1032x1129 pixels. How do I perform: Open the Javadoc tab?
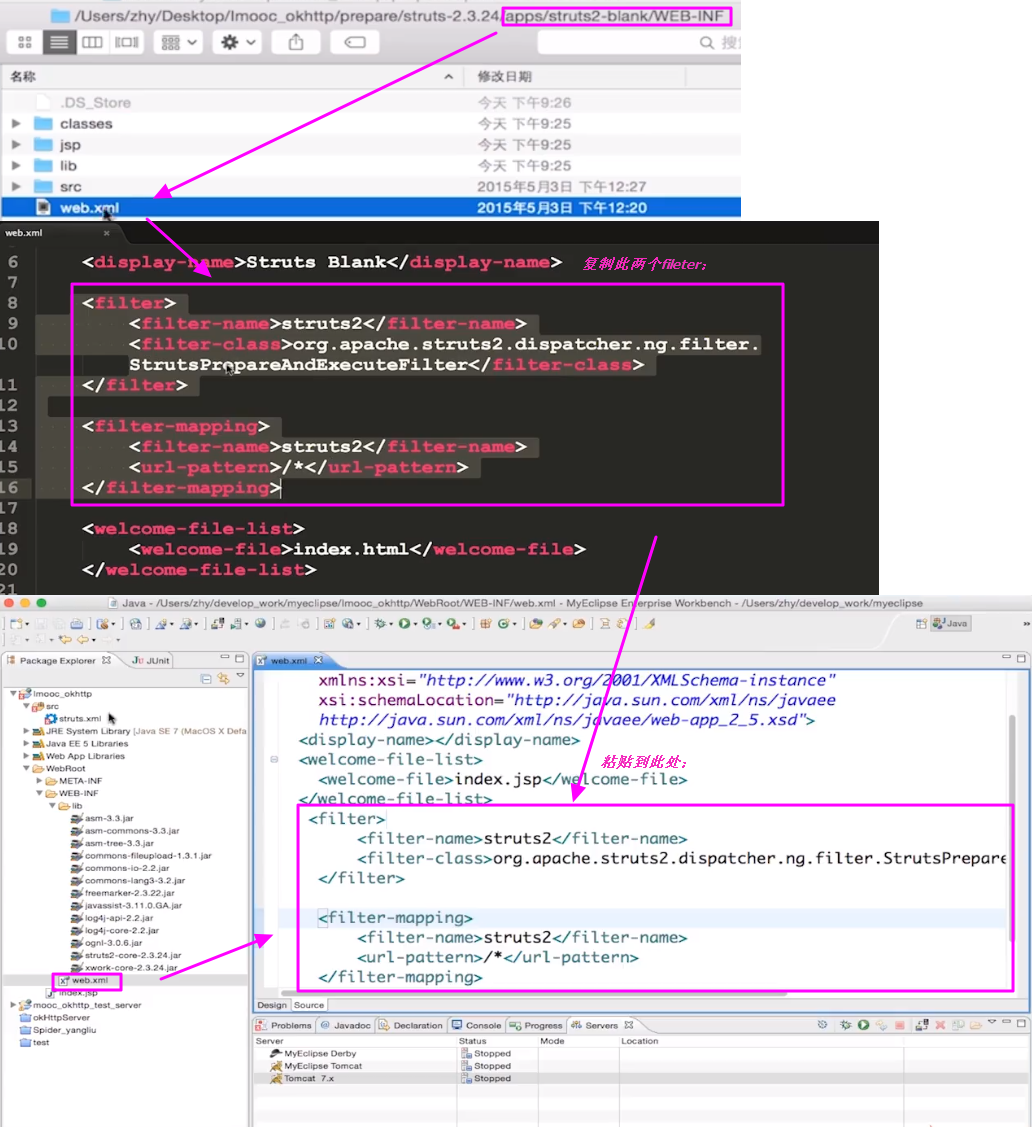click(346, 1025)
